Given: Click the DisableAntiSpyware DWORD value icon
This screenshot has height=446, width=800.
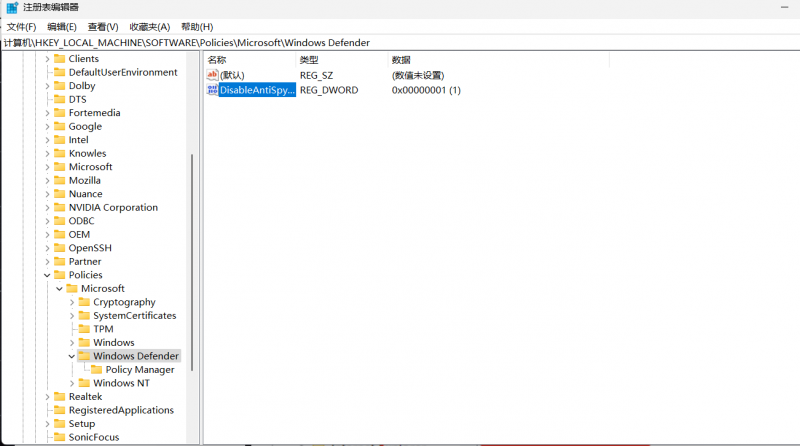Looking at the screenshot, I should pos(212,90).
